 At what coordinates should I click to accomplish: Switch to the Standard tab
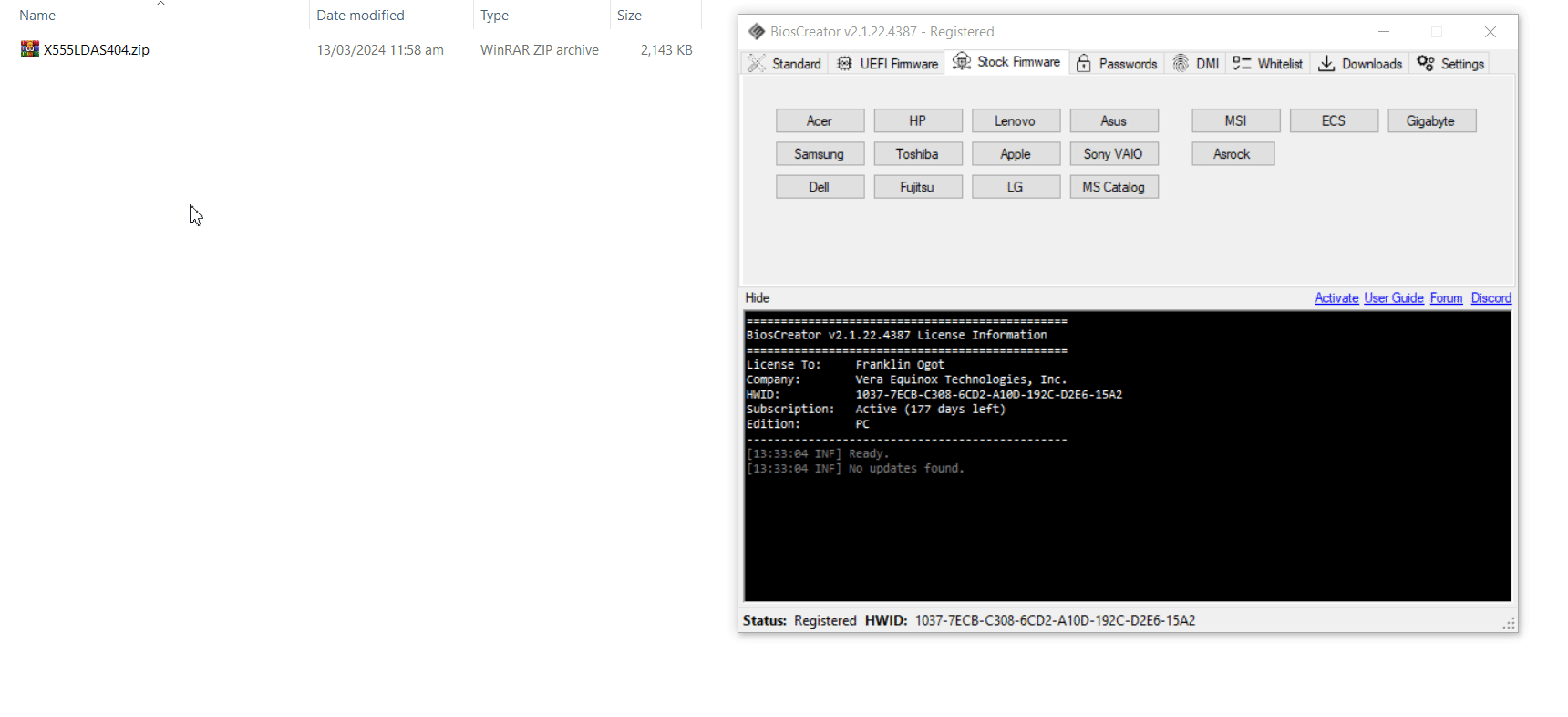point(785,63)
